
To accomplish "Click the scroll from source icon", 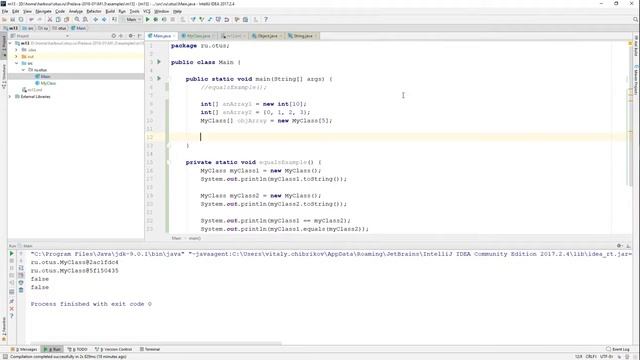I will (114, 36).
